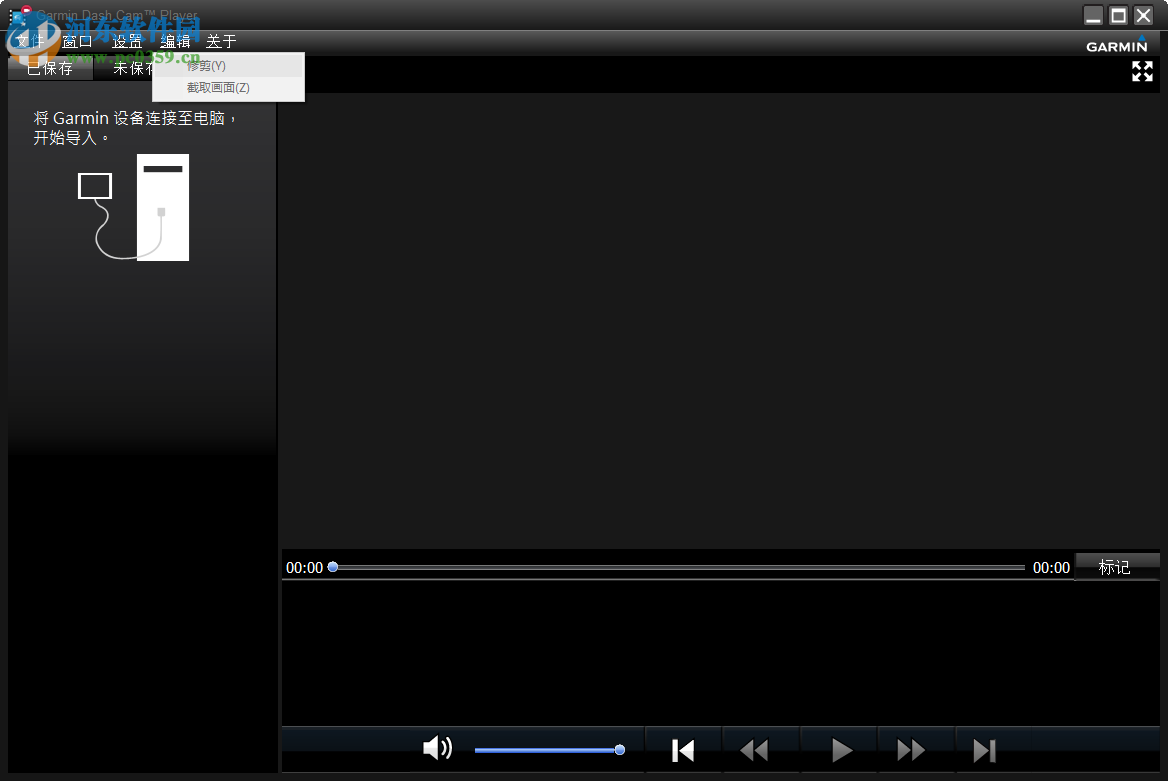The image size is (1168, 781).
Task: Click the total duration 00:00 label
Action: [1051, 568]
